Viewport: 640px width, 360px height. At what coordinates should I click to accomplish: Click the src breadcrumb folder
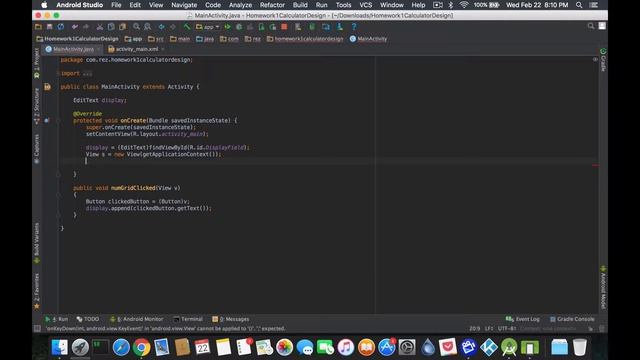(156, 39)
